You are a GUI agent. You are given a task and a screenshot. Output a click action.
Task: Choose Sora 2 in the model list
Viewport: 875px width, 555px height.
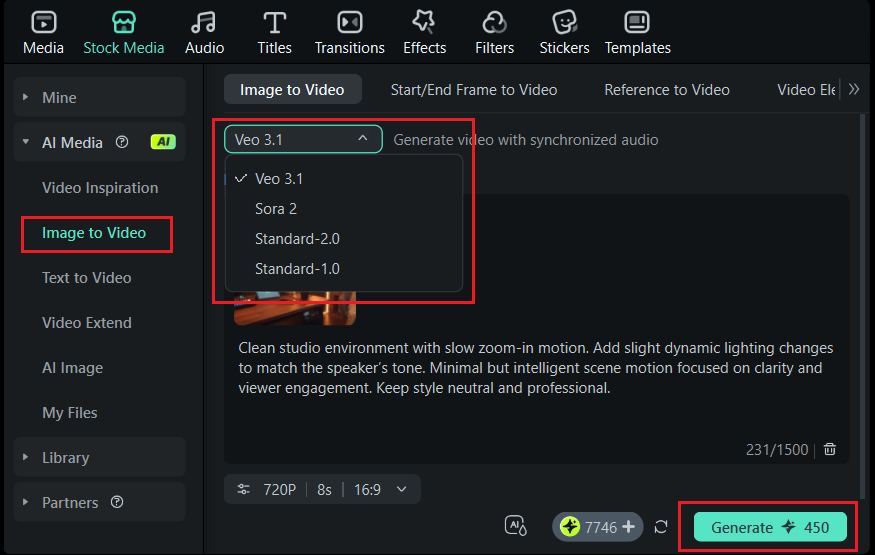pyautogui.click(x=344, y=209)
